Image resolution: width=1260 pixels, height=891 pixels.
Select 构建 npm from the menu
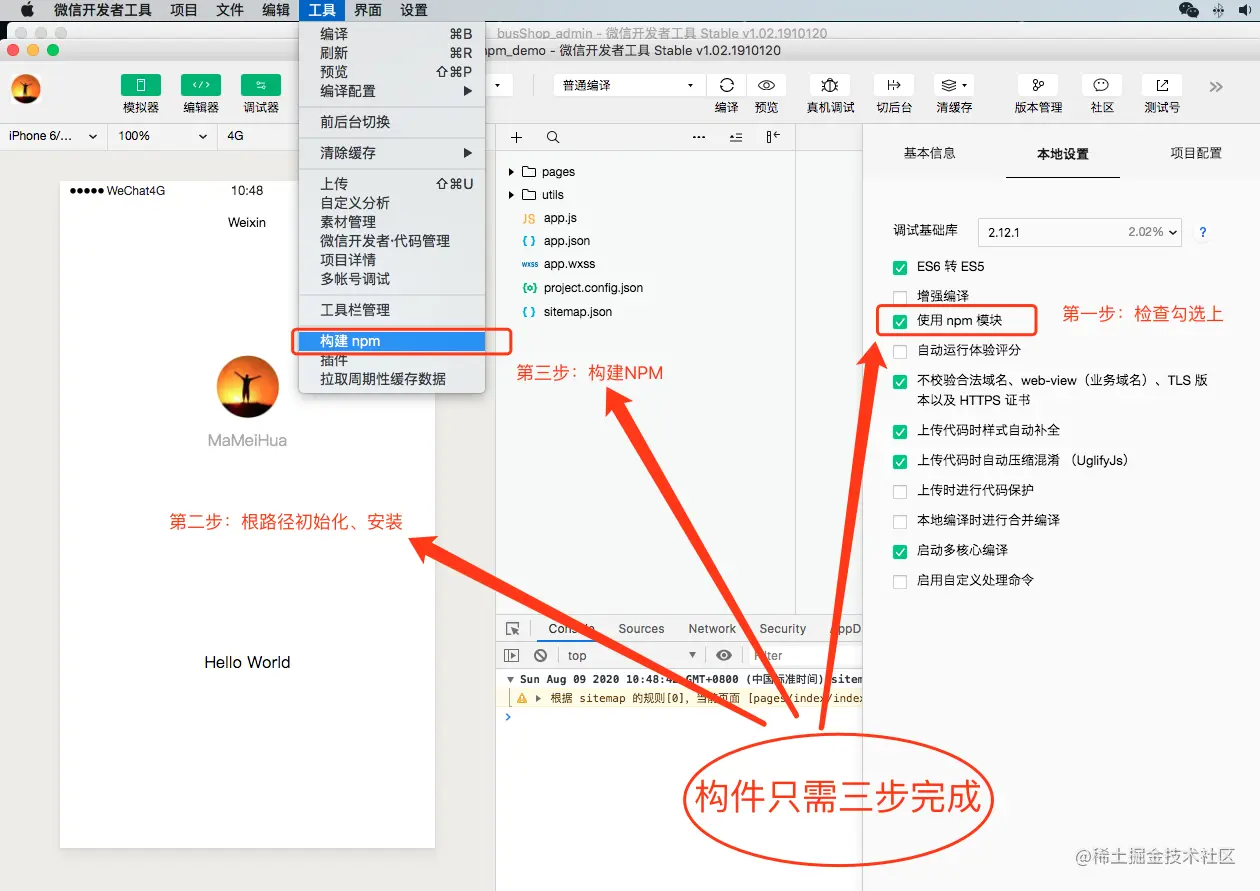tap(392, 341)
